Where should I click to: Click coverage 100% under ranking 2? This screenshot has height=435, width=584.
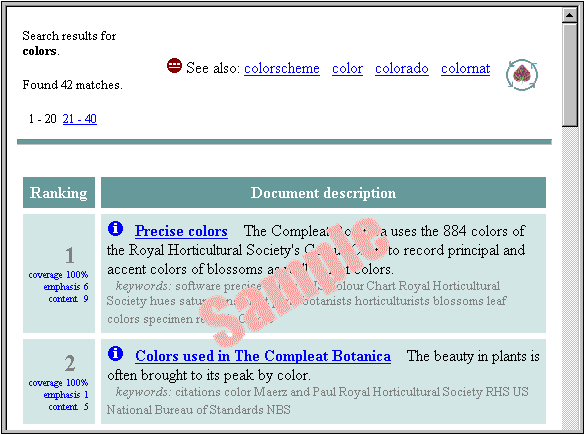58,383
